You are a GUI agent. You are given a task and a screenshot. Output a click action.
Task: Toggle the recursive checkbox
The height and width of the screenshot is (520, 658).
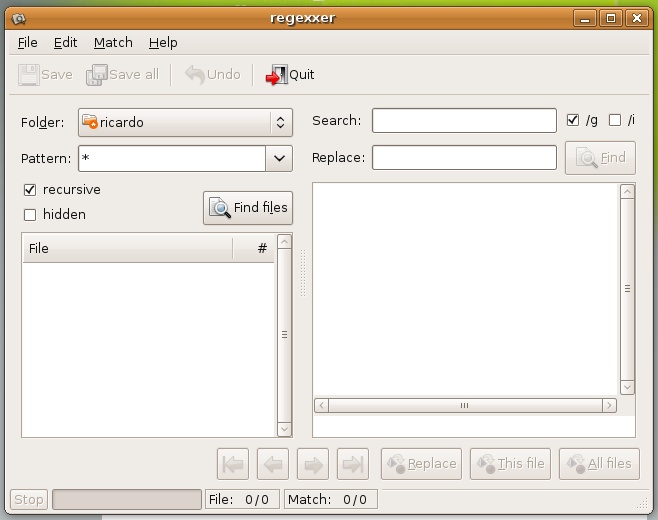pos(30,190)
